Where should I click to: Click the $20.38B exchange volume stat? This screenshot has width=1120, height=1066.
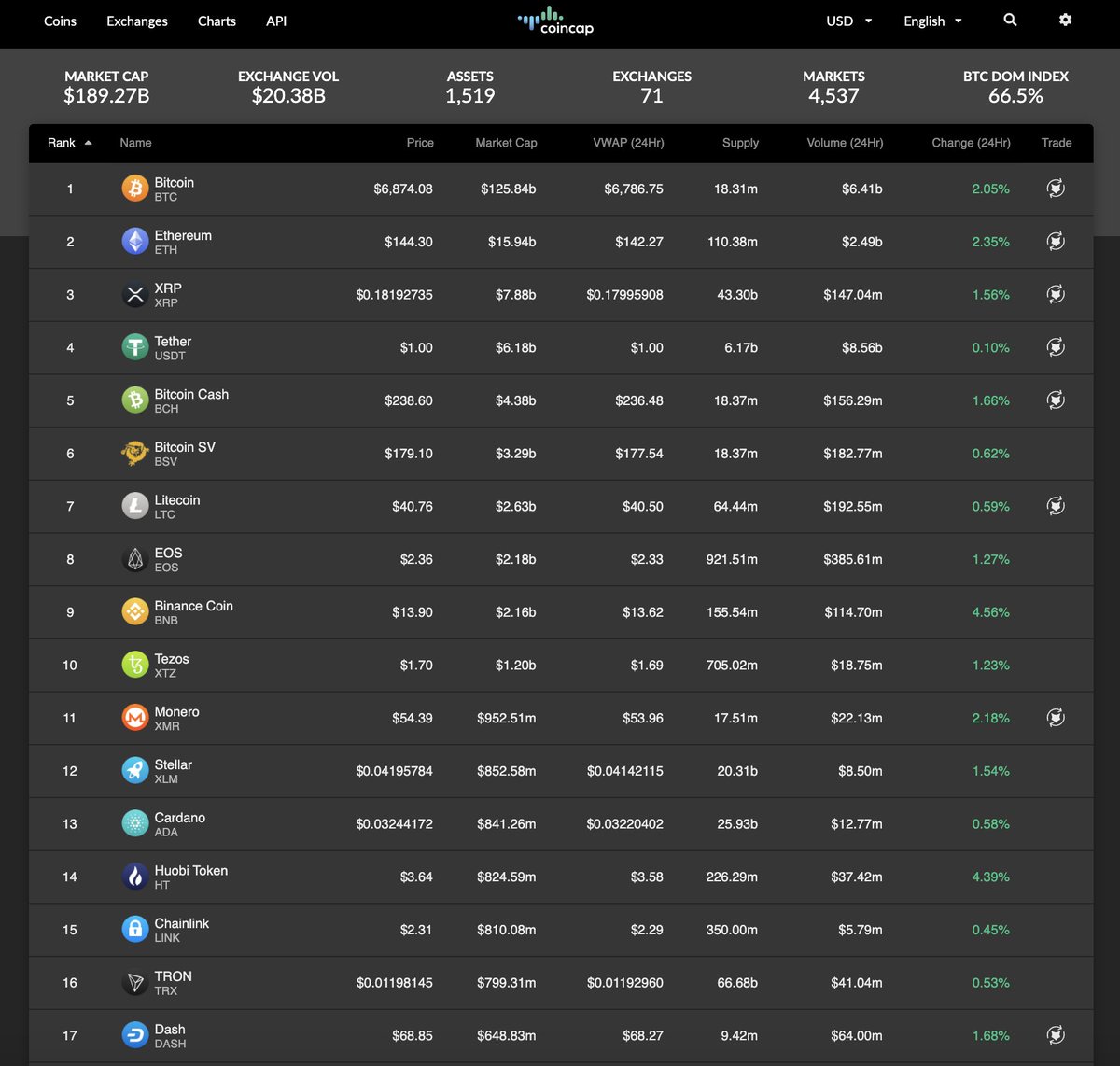[x=288, y=95]
